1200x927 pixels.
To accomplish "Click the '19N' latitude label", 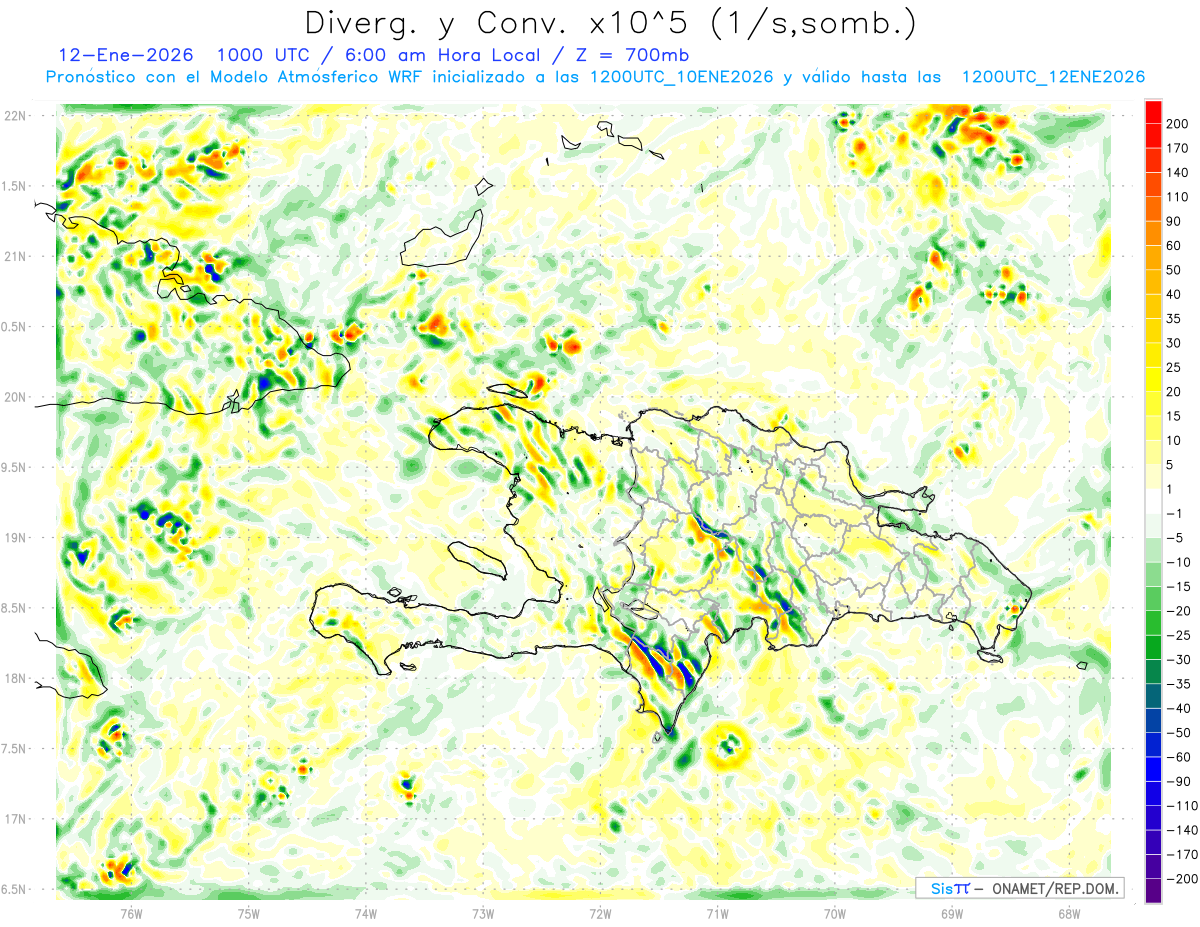I will tap(15, 538).
